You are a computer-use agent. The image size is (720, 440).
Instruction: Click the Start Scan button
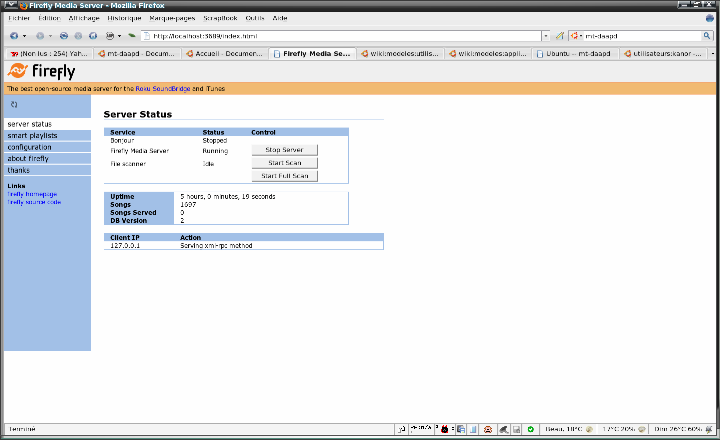(x=284, y=163)
